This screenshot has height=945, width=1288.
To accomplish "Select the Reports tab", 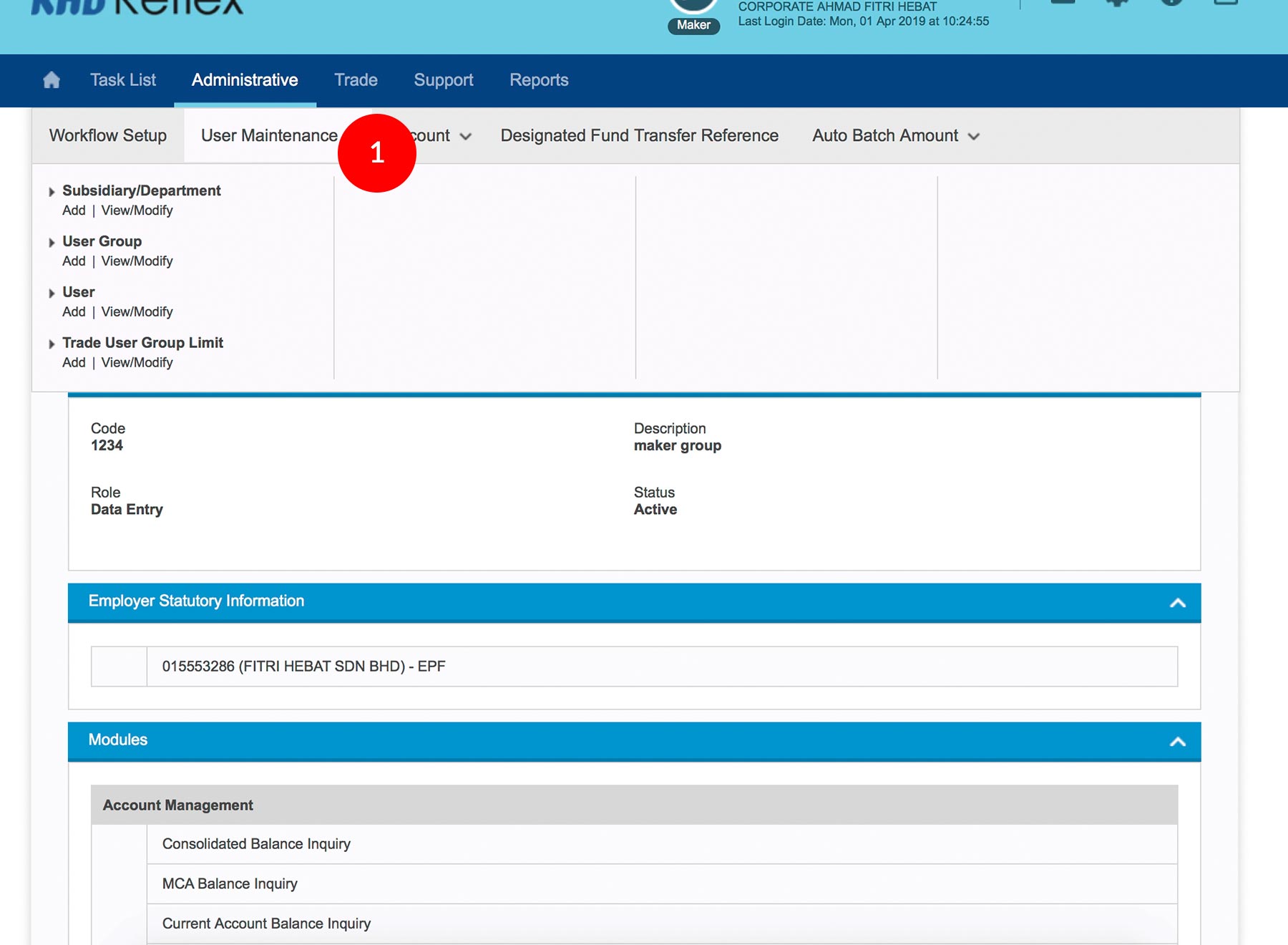I will pos(539,80).
